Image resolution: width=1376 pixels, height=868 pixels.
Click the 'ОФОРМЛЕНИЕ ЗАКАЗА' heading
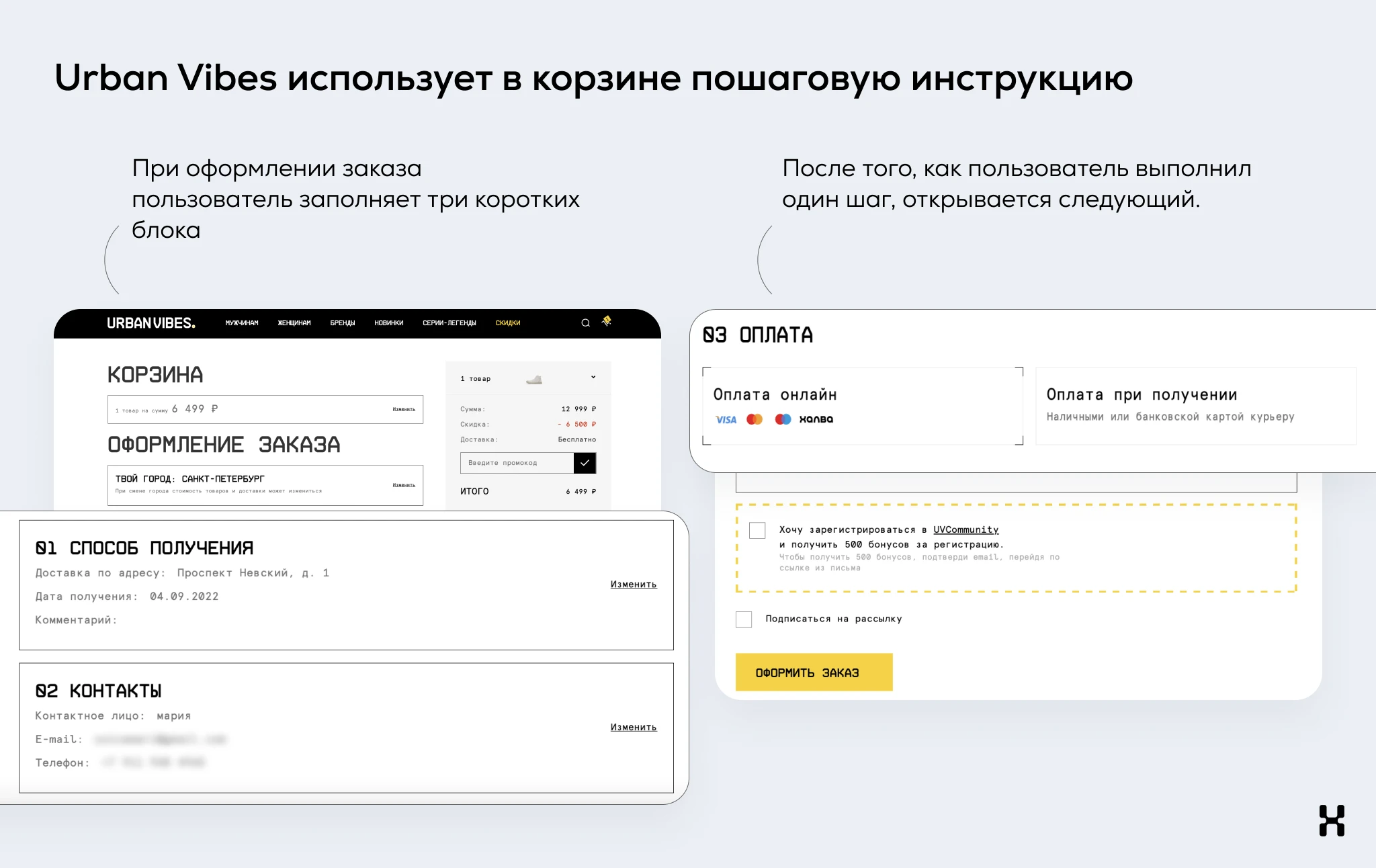[224, 445]
